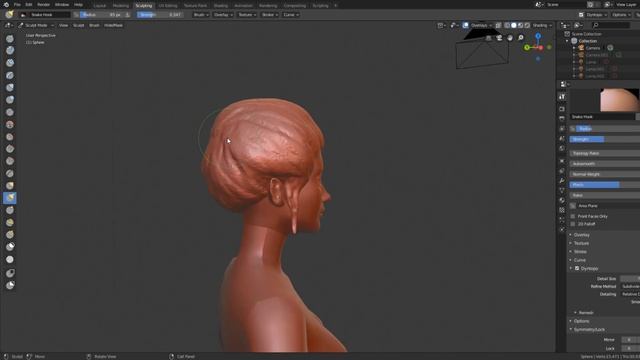640x360 pixels.
Task: Open the Curve dropdown in tool header
Action: pos(291,15)
